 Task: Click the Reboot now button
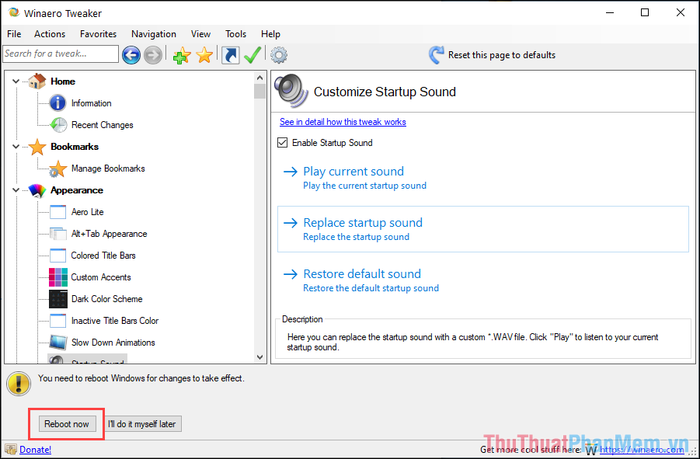(x=67, y=424)
